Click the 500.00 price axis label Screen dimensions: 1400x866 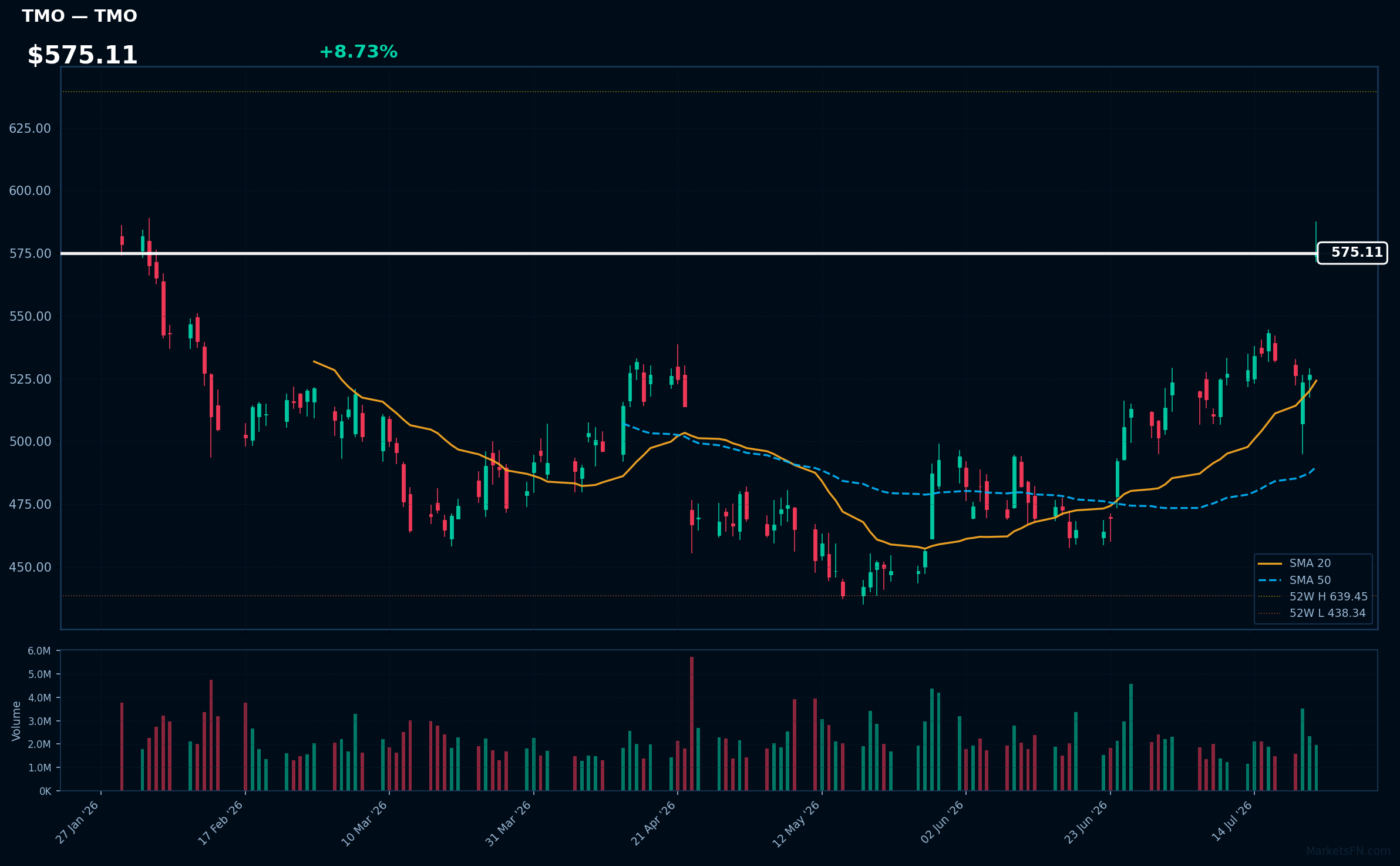pyautogui.click(x=30, y=441)
